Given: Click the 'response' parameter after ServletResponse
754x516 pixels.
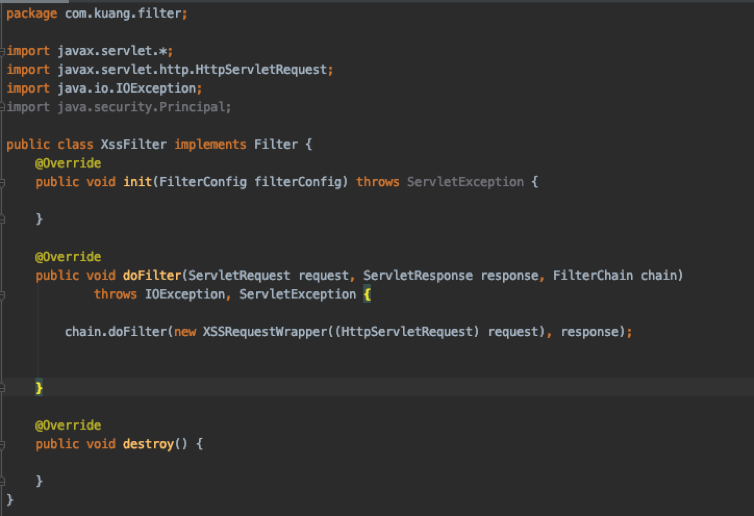Looking at the screenshot, I should (x=509, y=276).
